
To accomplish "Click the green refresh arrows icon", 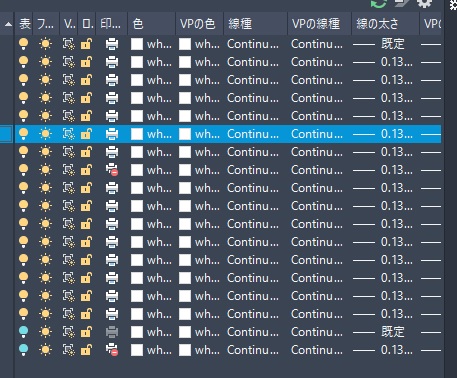I will [379, 3].
